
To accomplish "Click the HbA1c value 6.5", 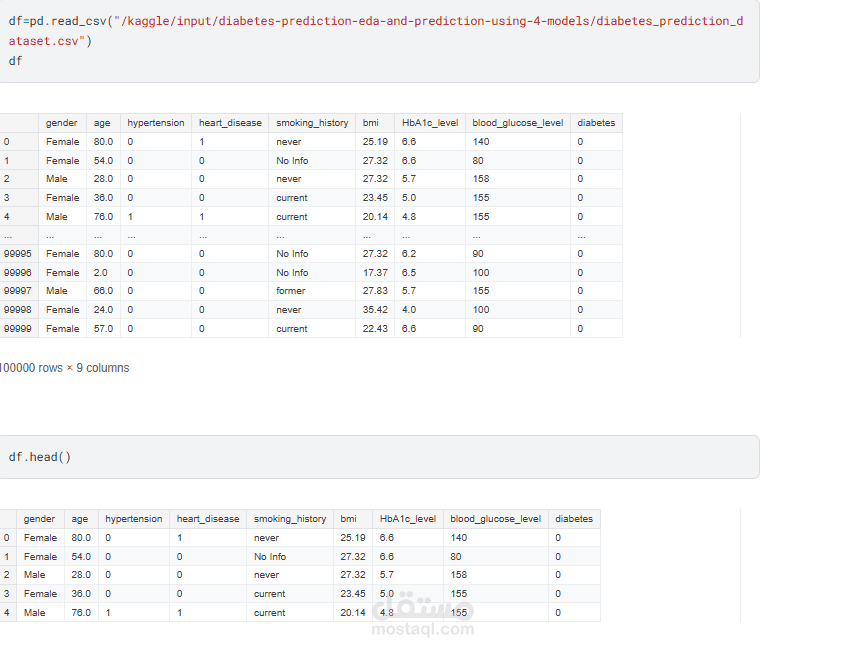I will 409,273.
